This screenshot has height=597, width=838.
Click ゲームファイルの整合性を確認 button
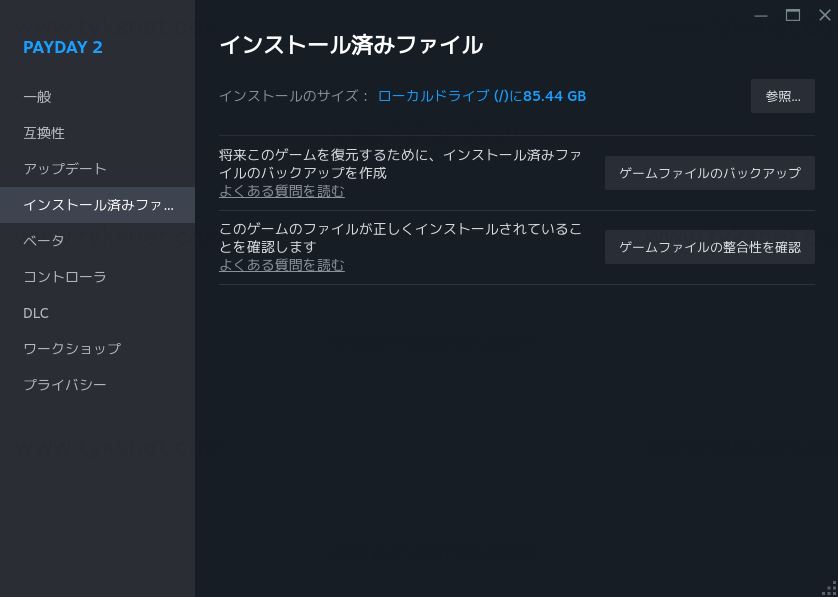(710, 247)
